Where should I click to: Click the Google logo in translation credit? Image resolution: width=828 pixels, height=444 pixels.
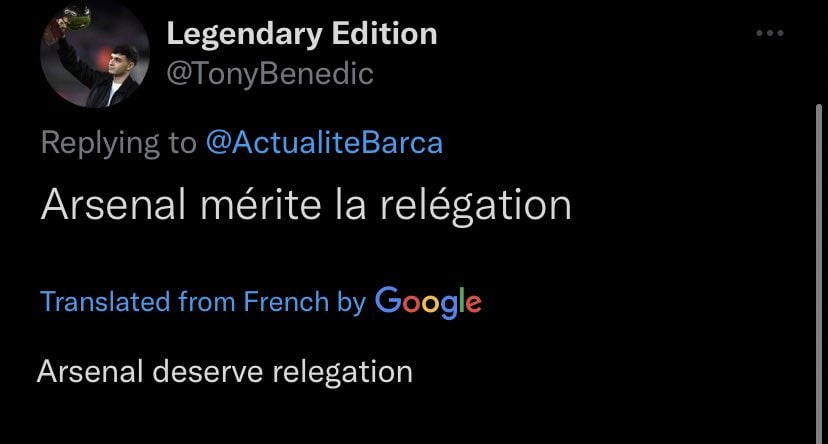pos(428,301)
